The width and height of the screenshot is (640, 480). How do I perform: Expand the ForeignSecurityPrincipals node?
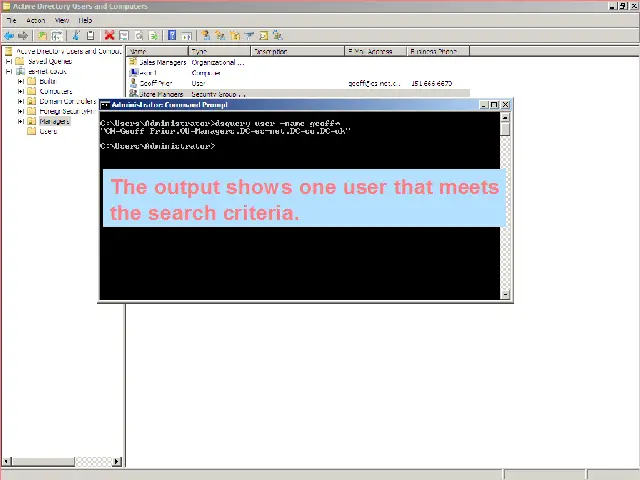coord(21,111)
